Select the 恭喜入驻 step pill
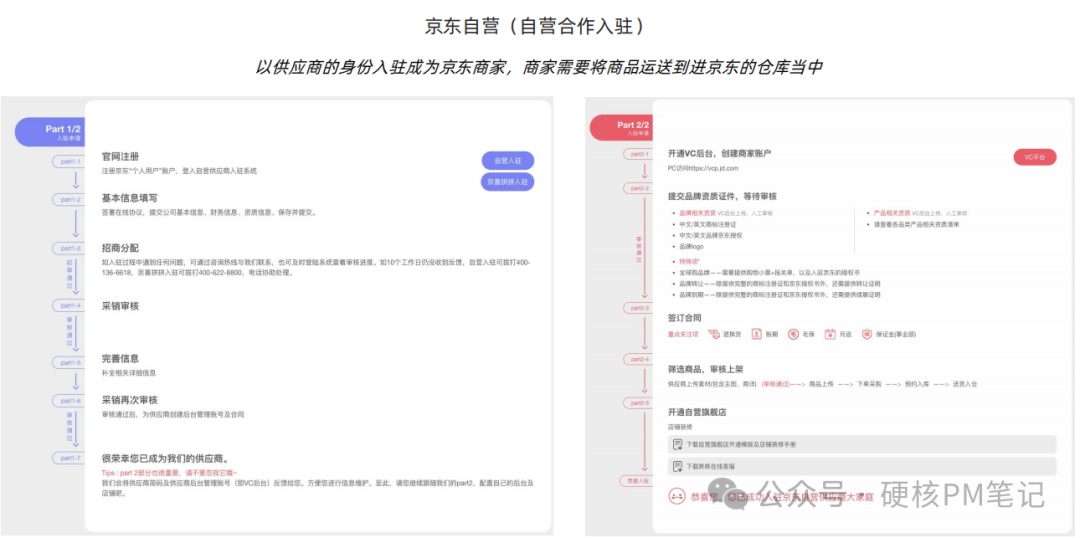The width and height of the screenshot is (1080, 538). pyautogui.click(x=636, y=480)
